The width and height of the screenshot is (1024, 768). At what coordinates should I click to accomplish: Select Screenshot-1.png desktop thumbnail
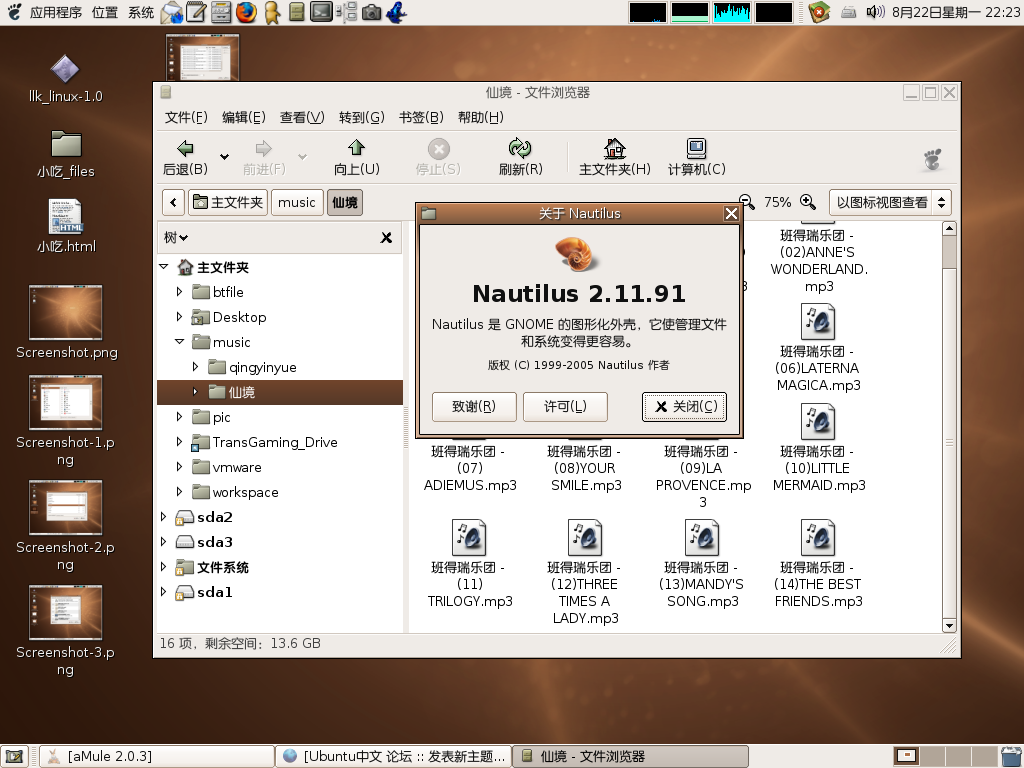point(65,402)
